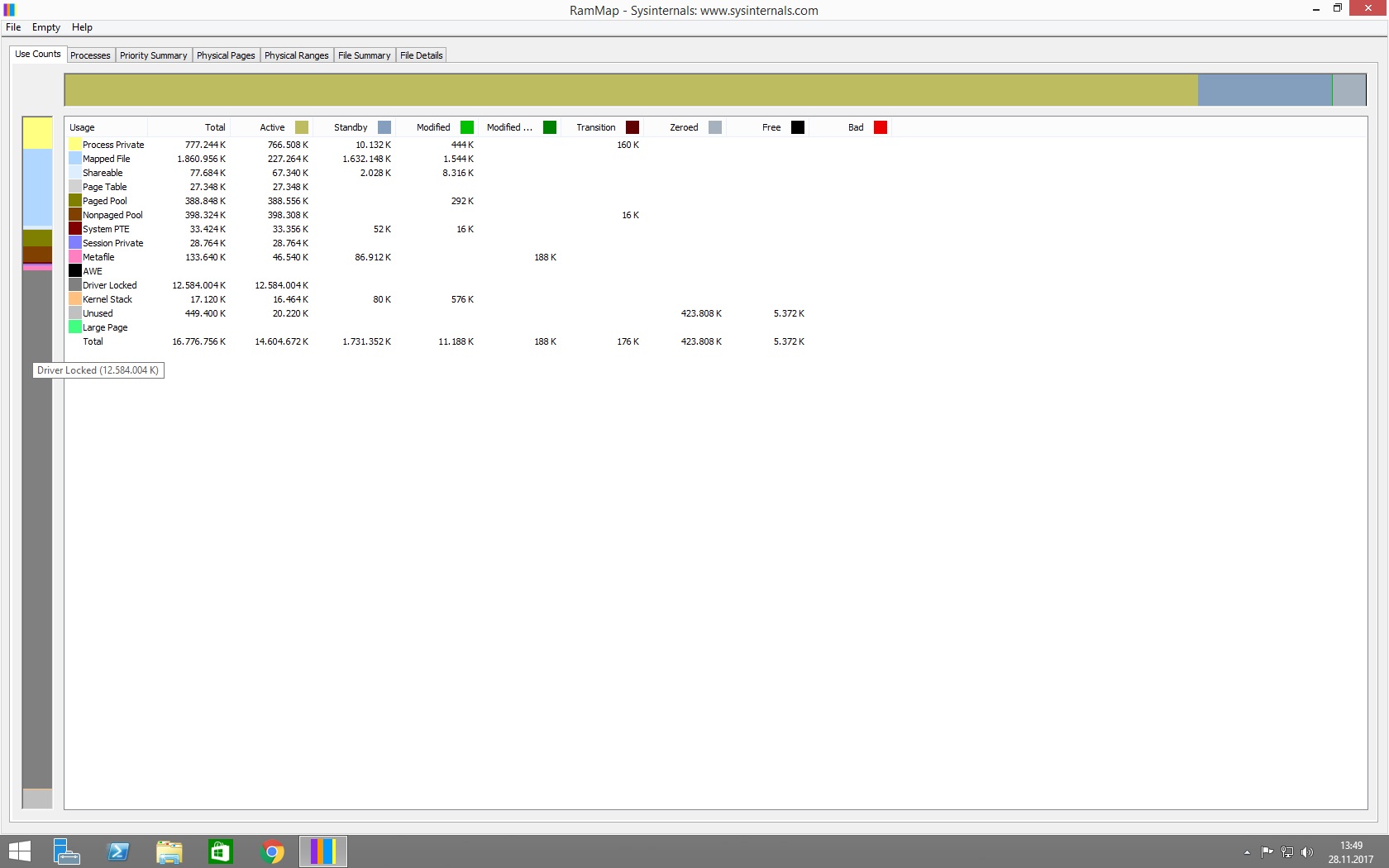
Task: Click the Driver Locked gray swatch
Action: (75, 285)
